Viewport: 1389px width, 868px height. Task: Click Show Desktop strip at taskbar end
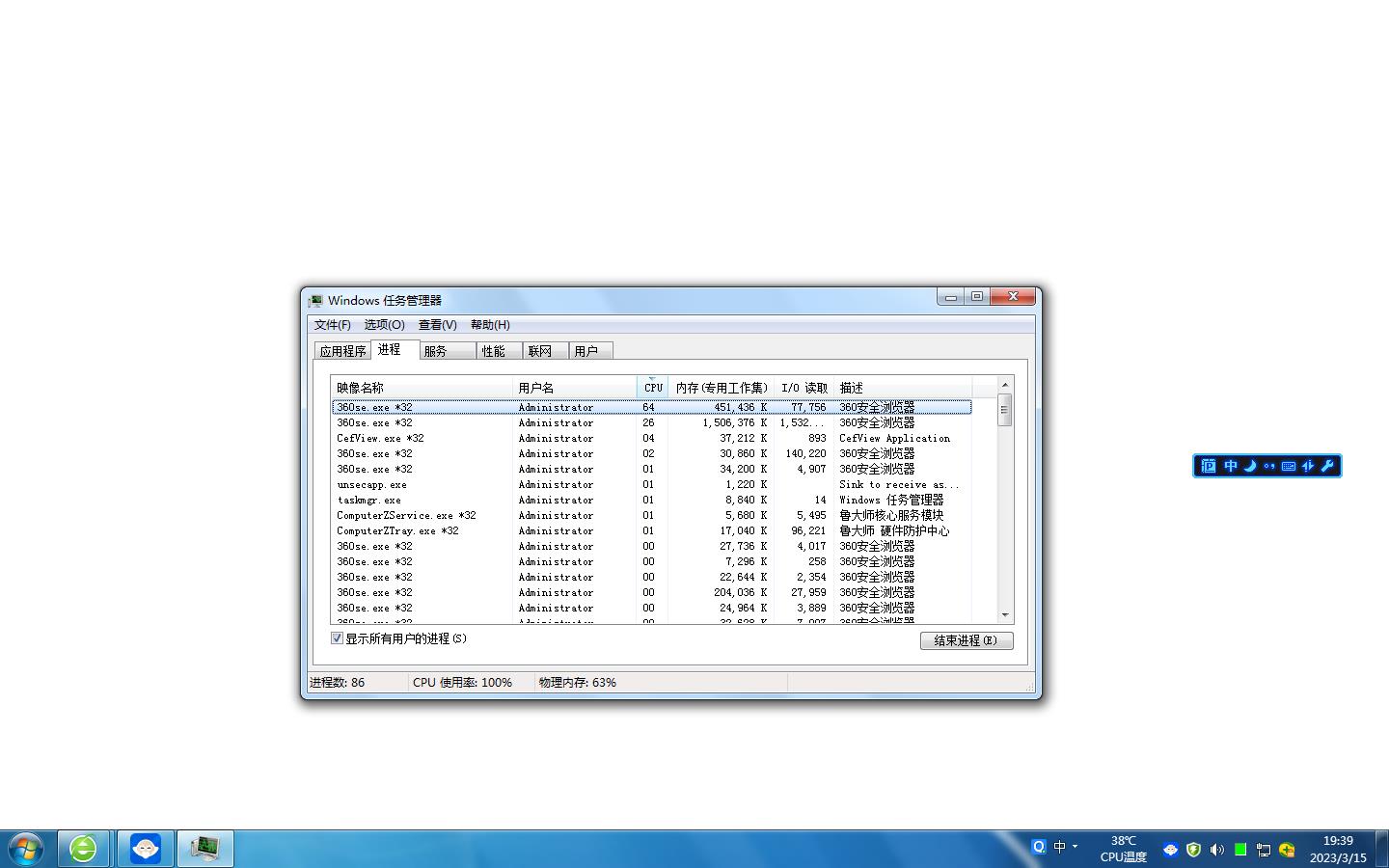[1381, 849]
